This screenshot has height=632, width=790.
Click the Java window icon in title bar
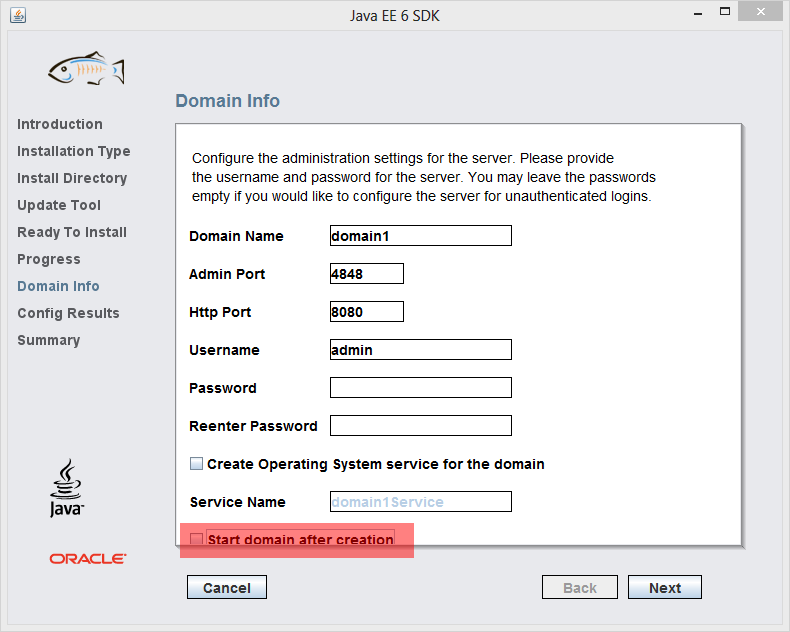pos(18,15)
